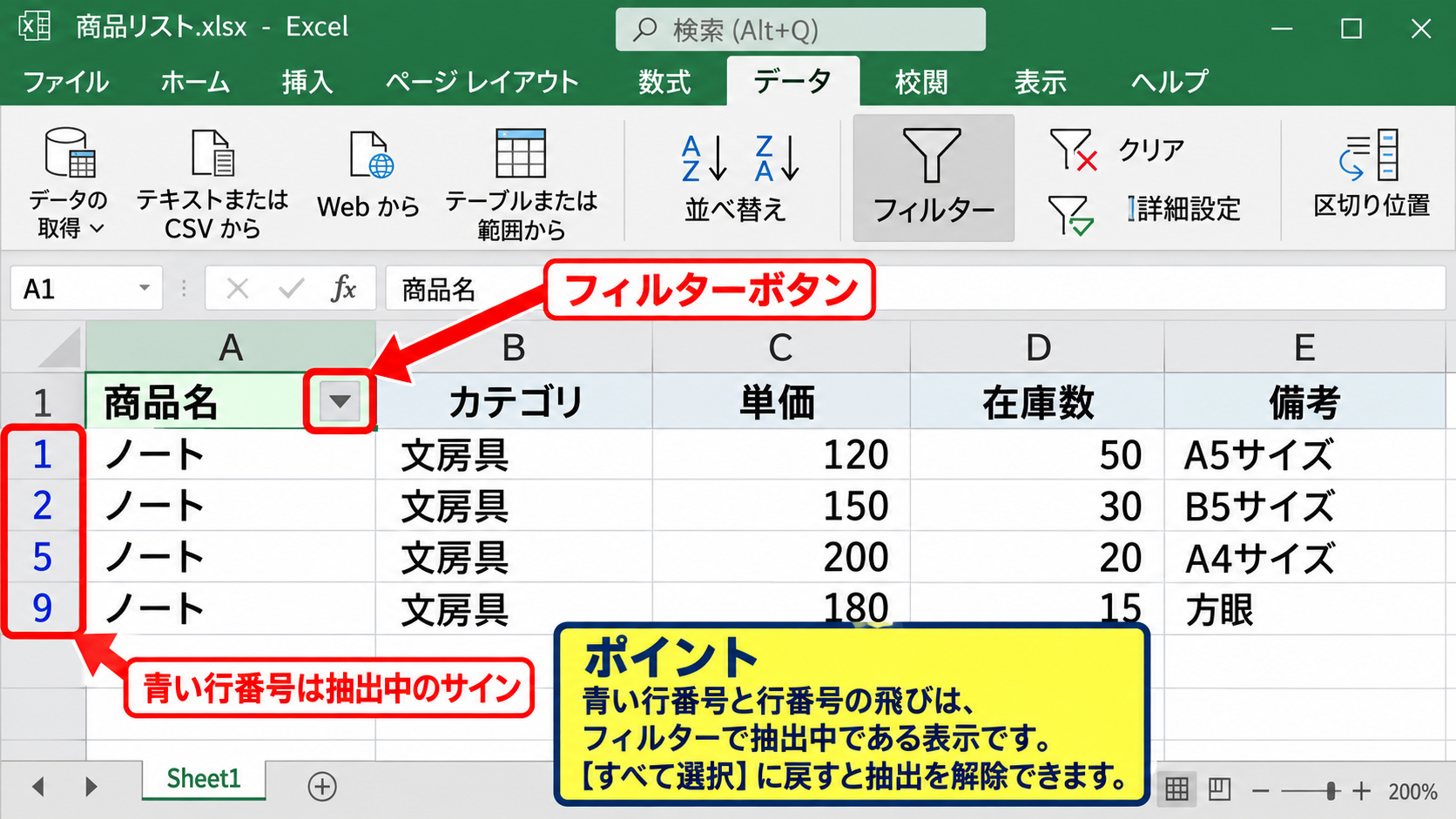1456x819 pixels.
Task: Click the zoom in plus button
Action: point(1362,791)
